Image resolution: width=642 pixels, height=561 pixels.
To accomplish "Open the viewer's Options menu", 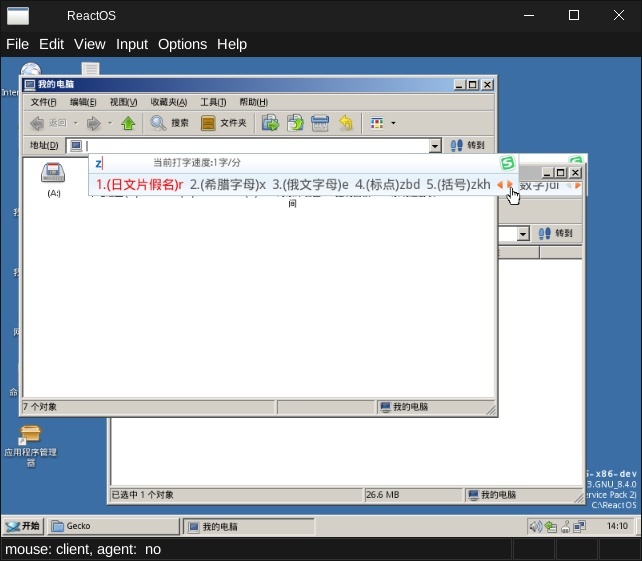I will coord(182,44).
